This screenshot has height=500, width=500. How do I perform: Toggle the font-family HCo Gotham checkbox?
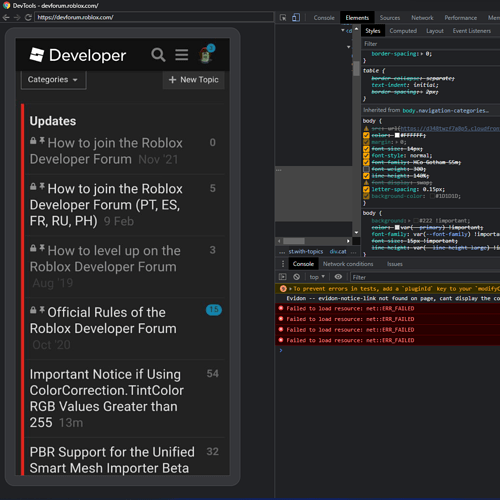(366, 162)
